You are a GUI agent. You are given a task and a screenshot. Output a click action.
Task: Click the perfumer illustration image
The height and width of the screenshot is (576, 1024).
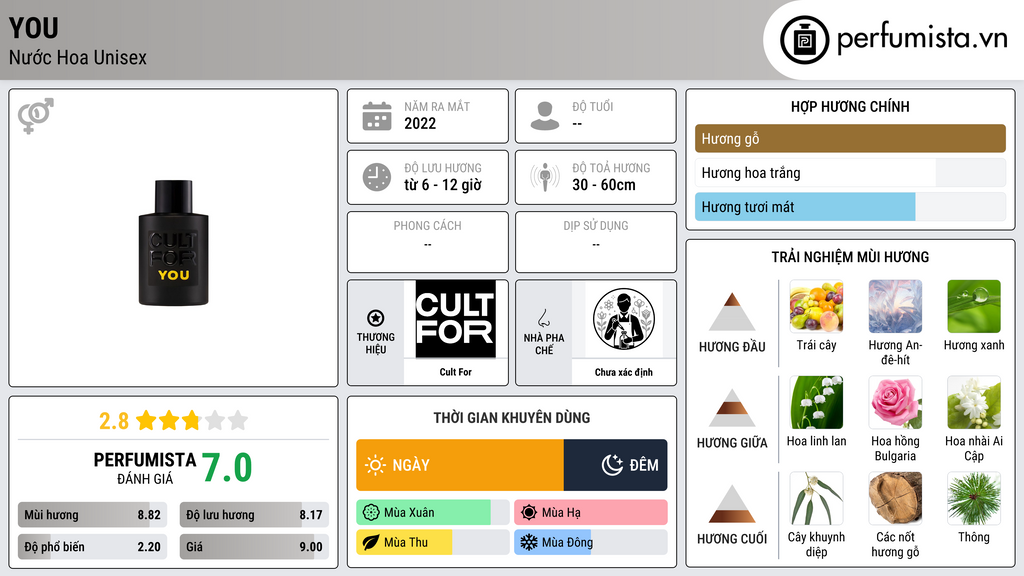(624, 319)
